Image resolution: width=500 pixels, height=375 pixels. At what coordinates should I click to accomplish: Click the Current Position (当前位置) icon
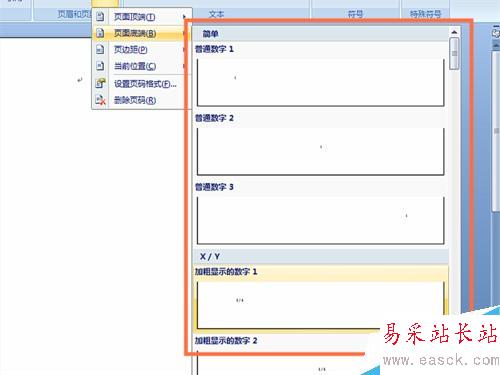(100, 66)
